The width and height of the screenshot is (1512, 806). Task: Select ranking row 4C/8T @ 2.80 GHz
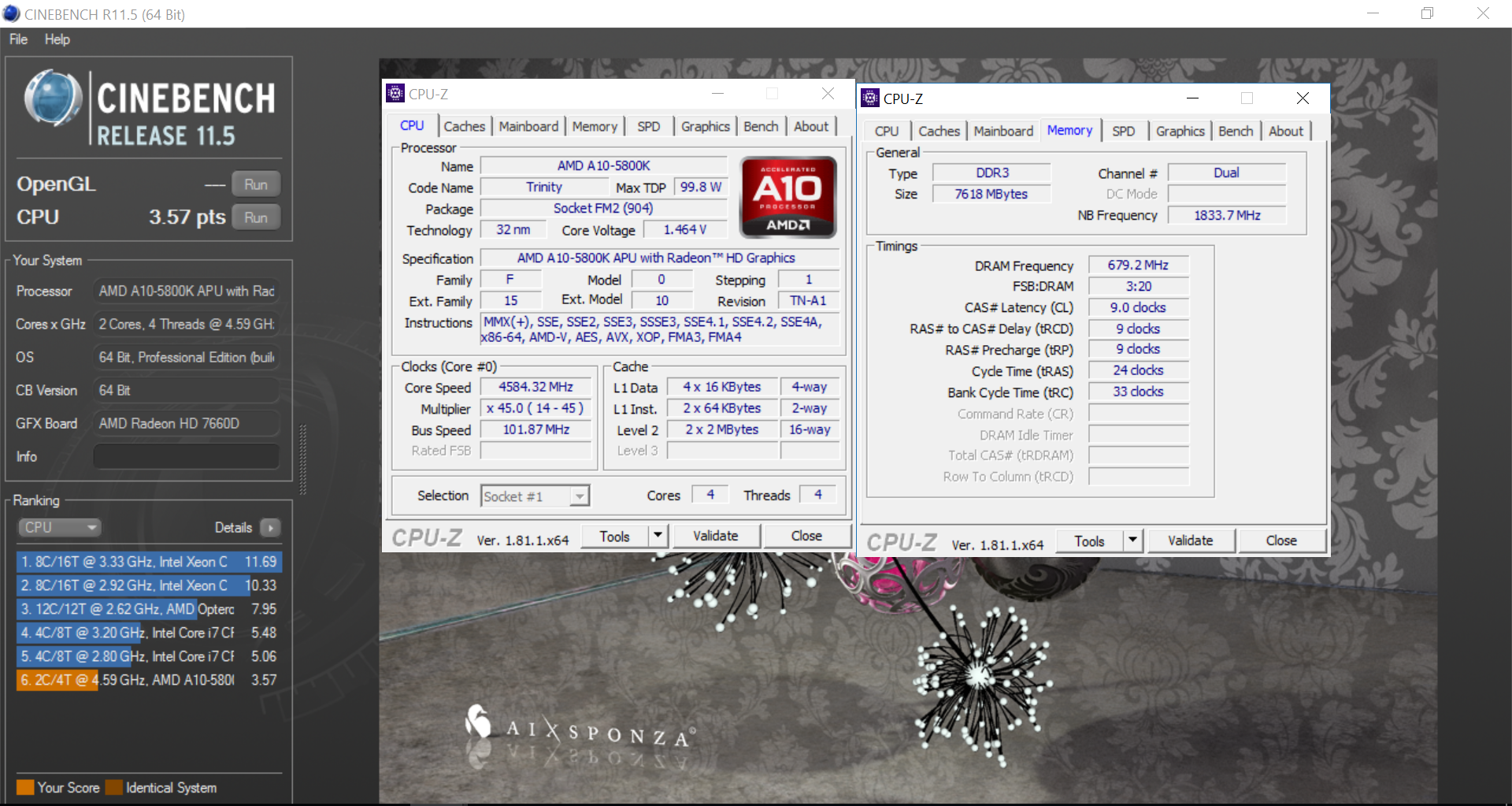coord(149,656)
